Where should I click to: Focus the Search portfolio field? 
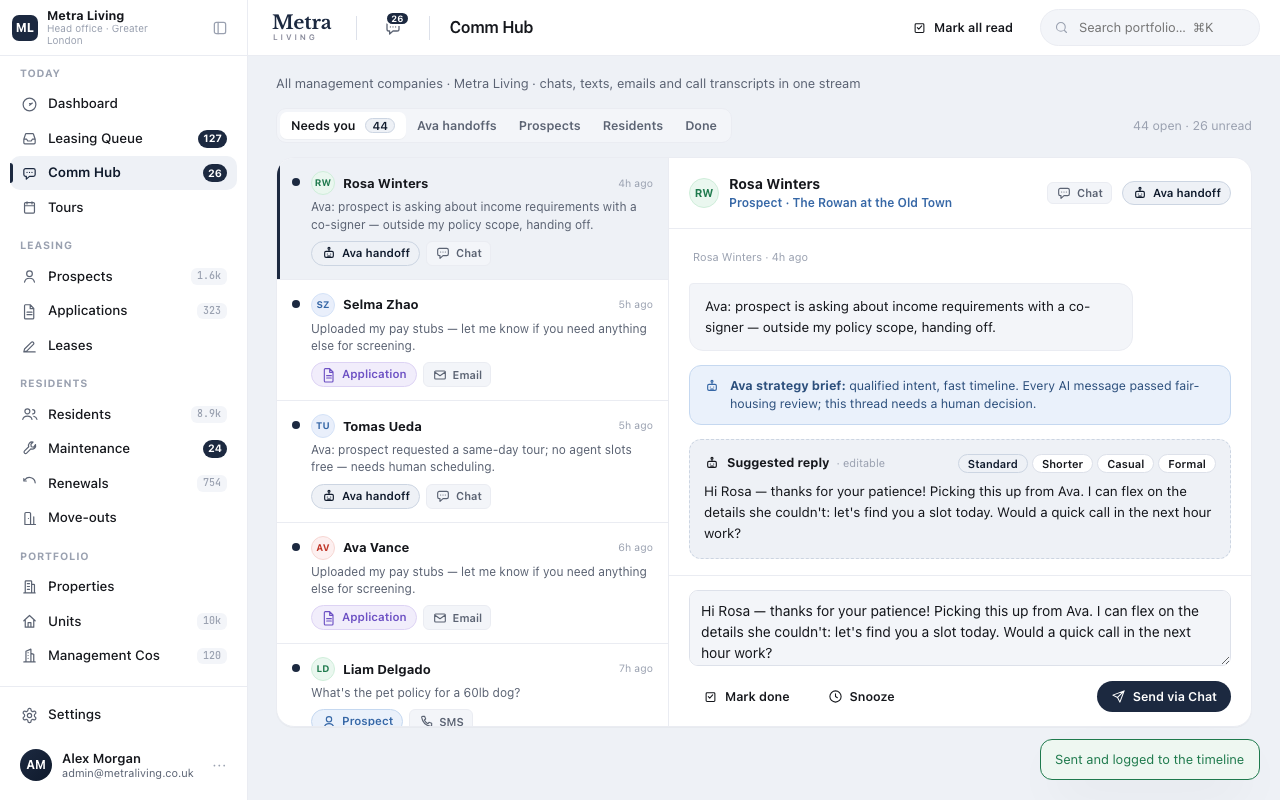[1150, 28]
